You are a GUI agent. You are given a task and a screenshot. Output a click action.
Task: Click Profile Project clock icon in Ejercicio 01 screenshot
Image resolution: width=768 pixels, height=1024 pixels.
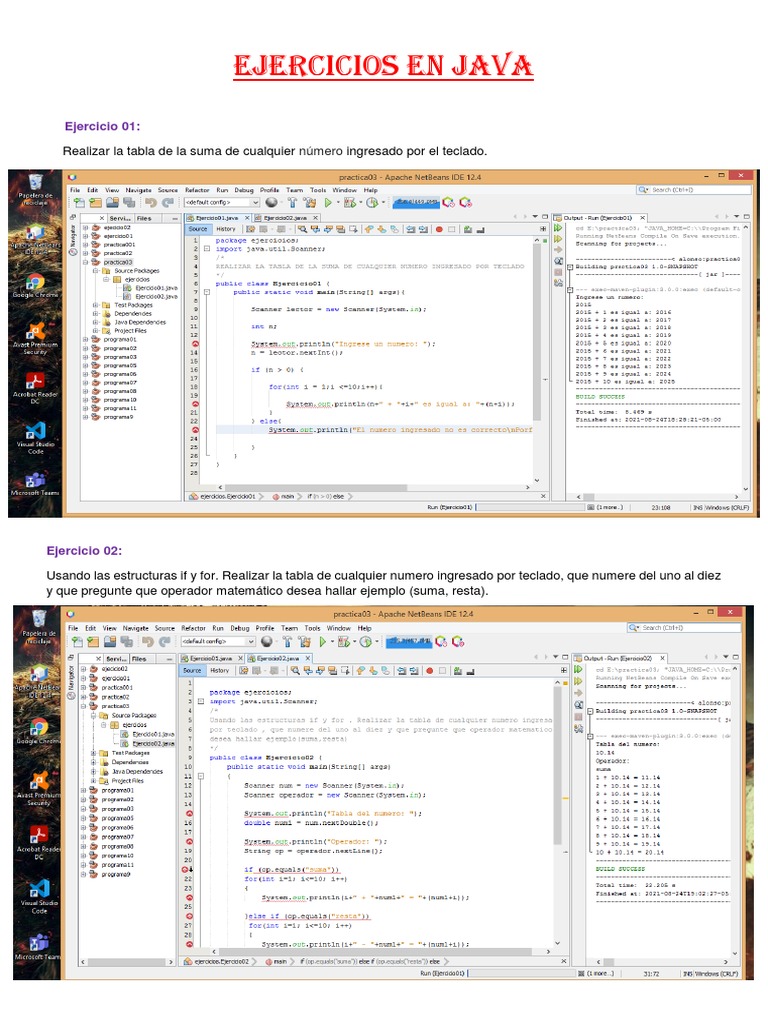coord(372,203)
